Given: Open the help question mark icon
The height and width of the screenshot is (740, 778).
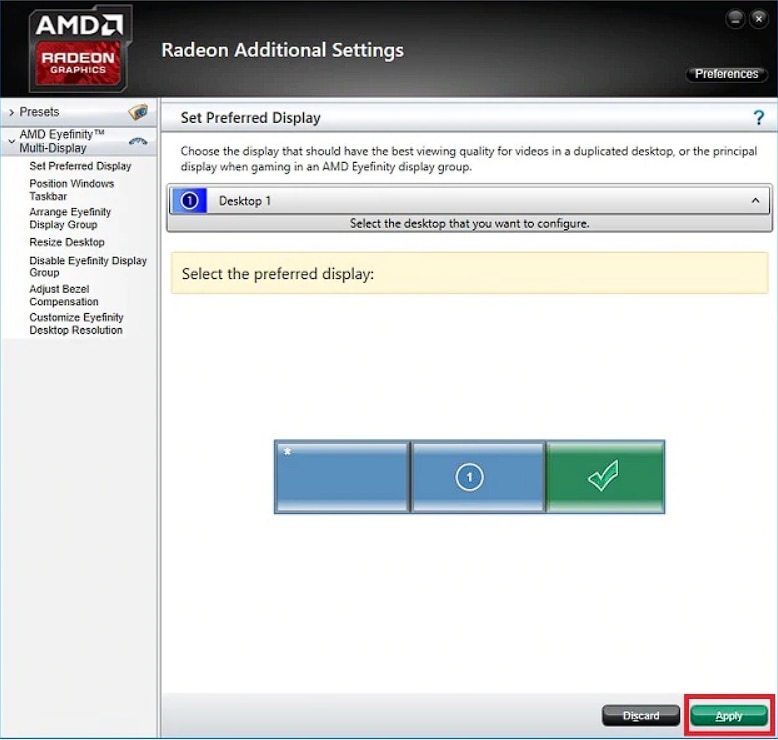Looking at the screenshot, I should coord(758,118).
